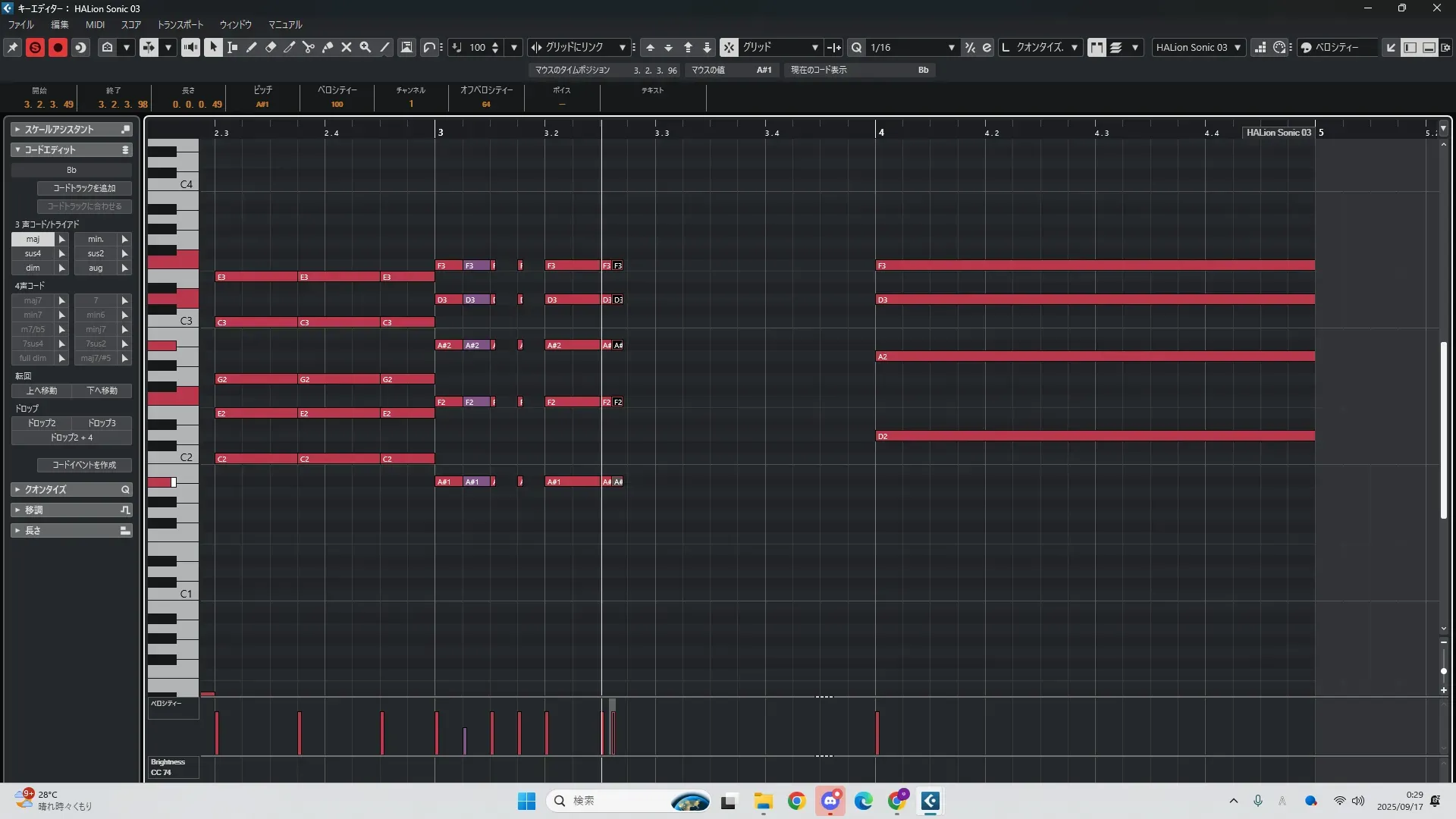The width and height of the screenshot is (1456, 819).
Task: Toggle Record in Editor button
Action: coord(58,47)
